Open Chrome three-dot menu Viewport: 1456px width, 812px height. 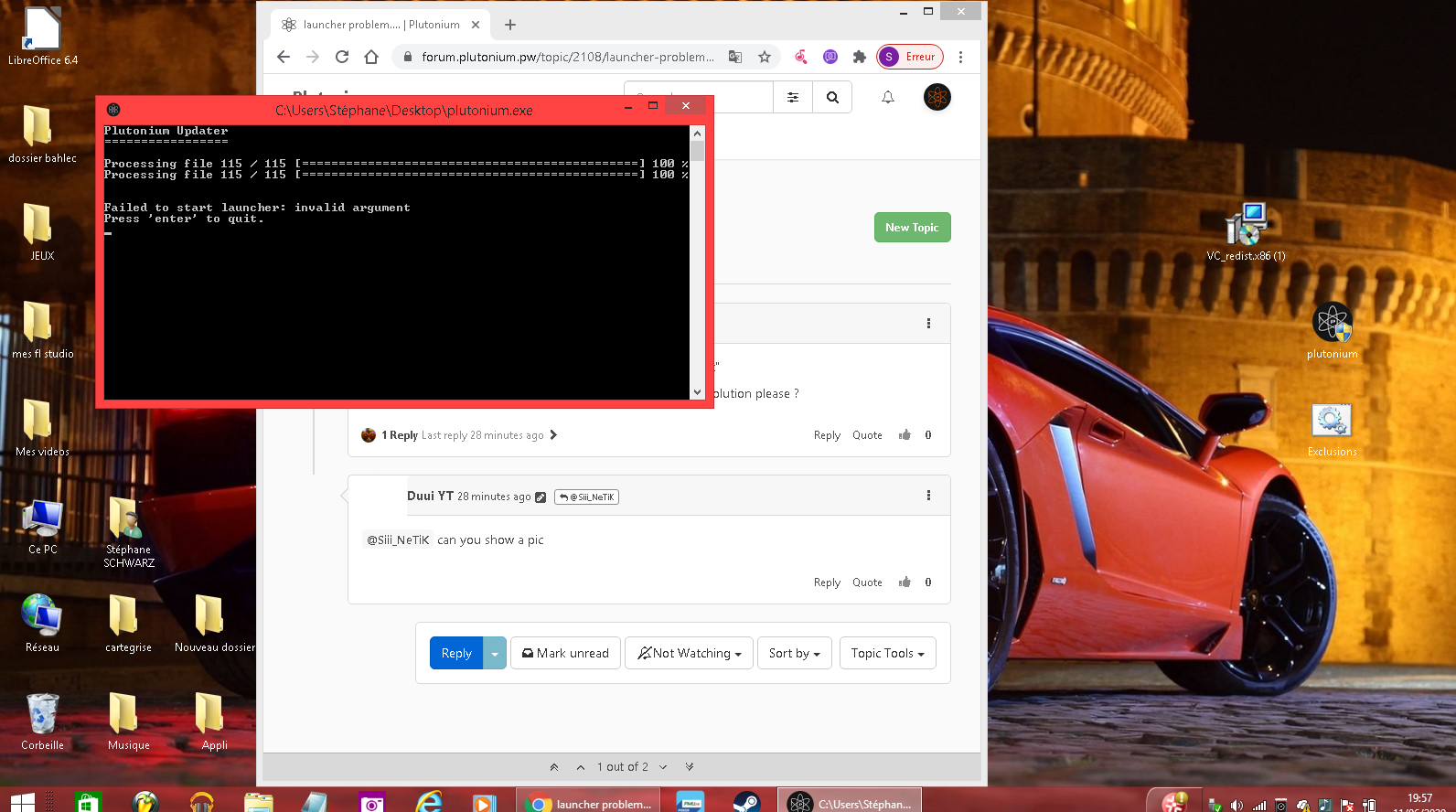click(960, 57)
